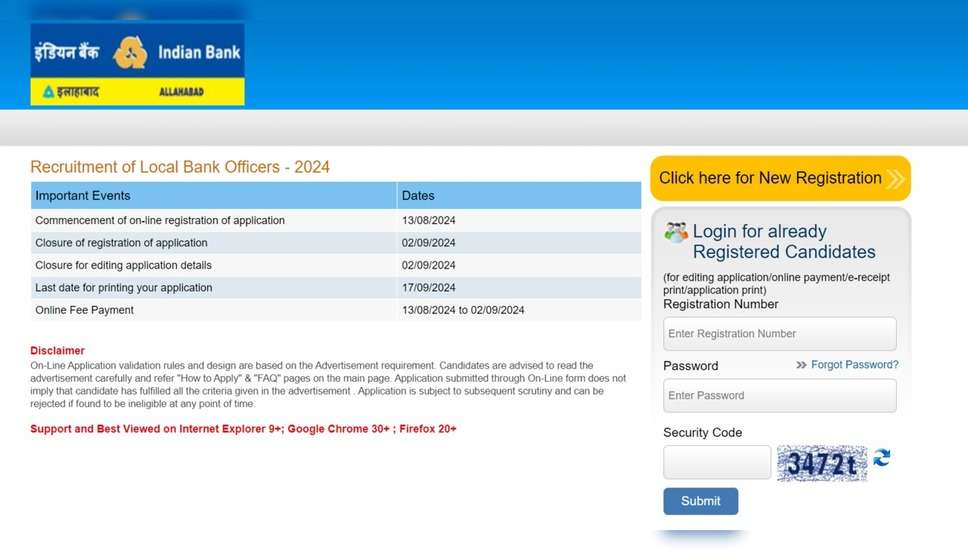The width and height of the screenshot is (968, 550).
Task: Focus the Registration Number field
Action: [779, 334]
